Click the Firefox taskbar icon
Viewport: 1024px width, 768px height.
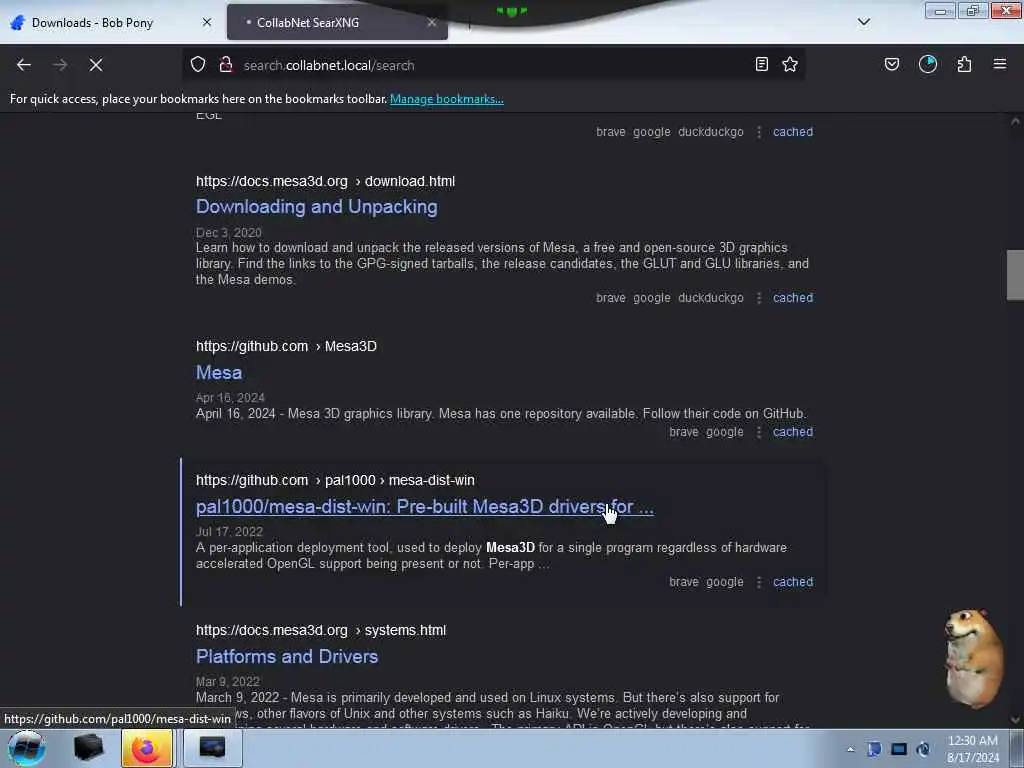(x=146, y=748)
